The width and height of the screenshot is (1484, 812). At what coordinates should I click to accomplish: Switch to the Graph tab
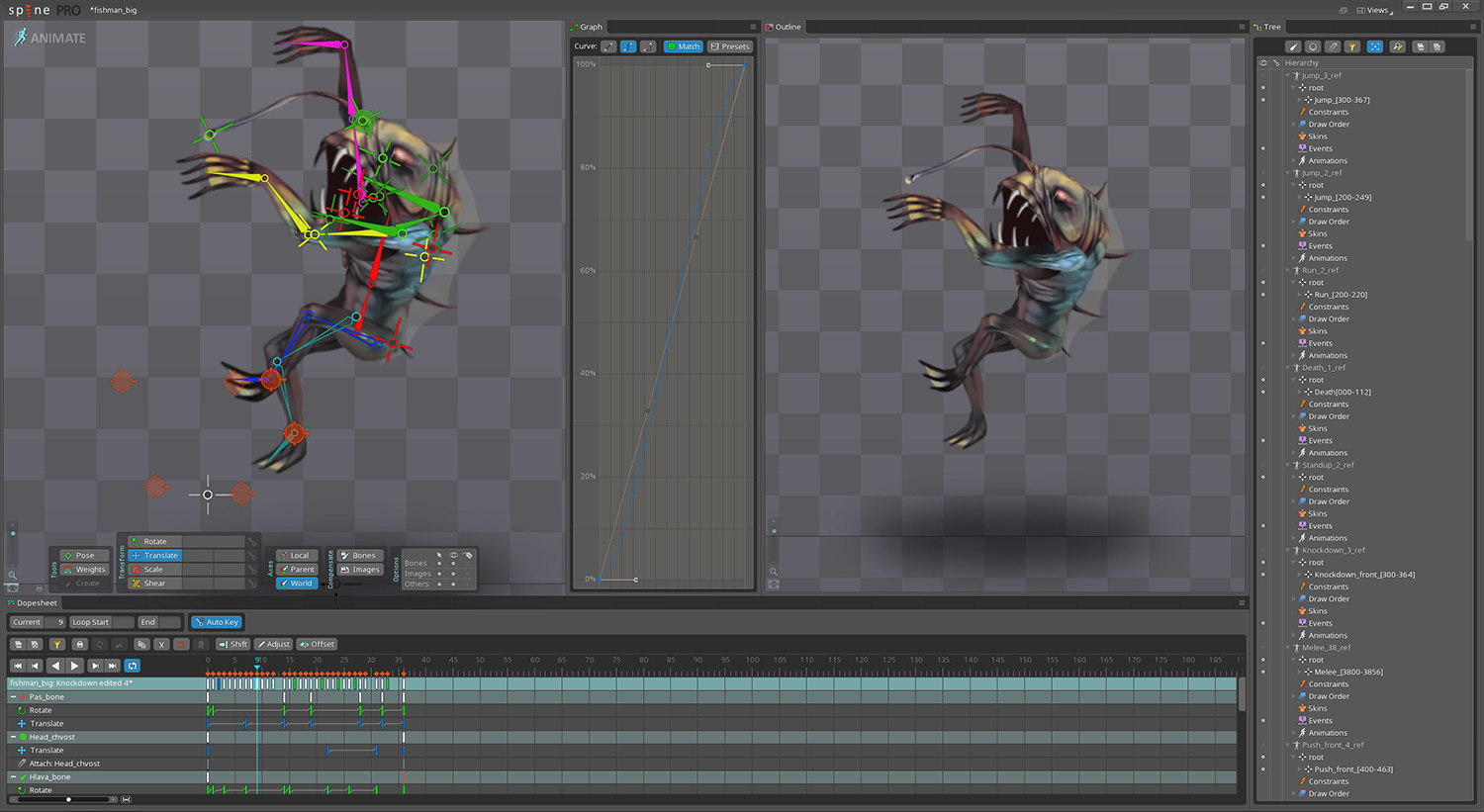586,27
